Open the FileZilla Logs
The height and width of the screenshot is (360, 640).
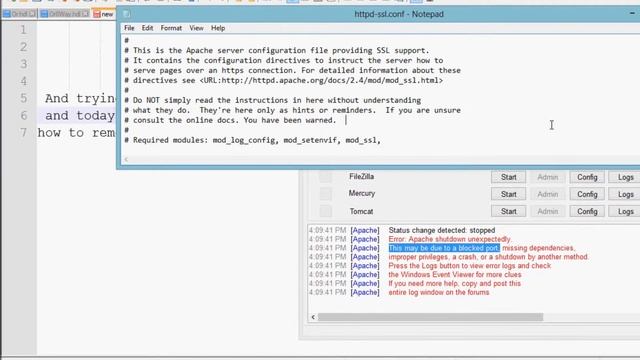[x=625, y=177]
